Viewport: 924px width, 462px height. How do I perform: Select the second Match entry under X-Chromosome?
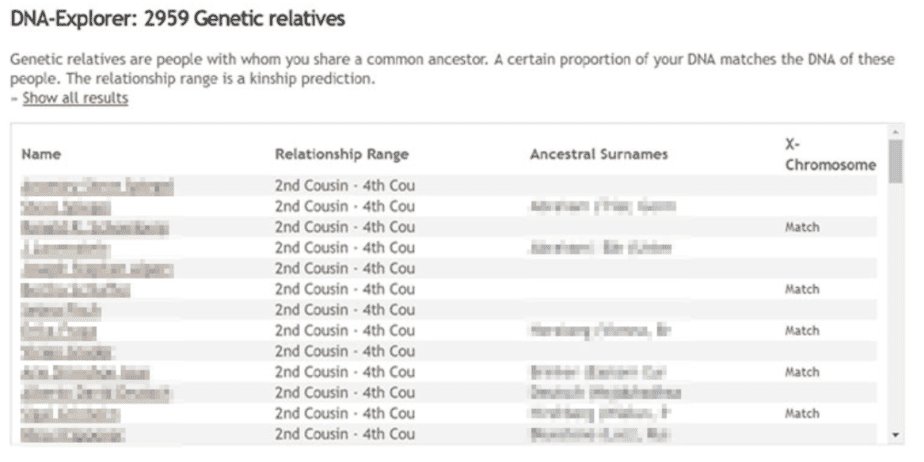coord(802,289)
